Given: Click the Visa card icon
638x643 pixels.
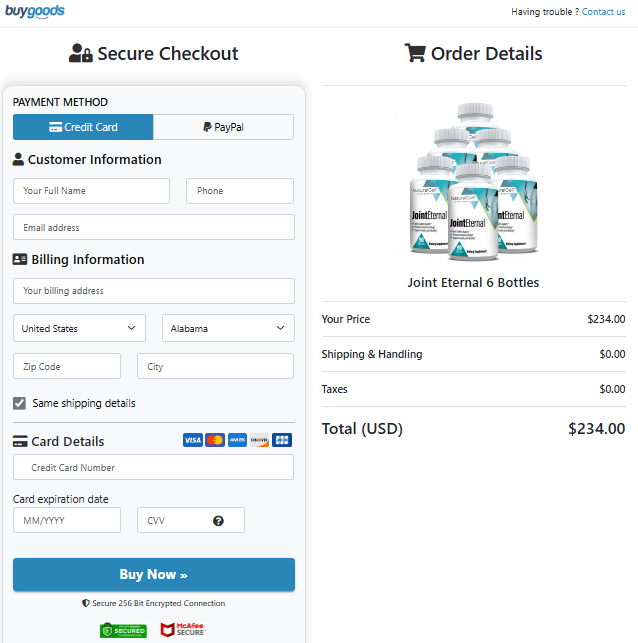Looking at the screenshot, I should point(193,440).
